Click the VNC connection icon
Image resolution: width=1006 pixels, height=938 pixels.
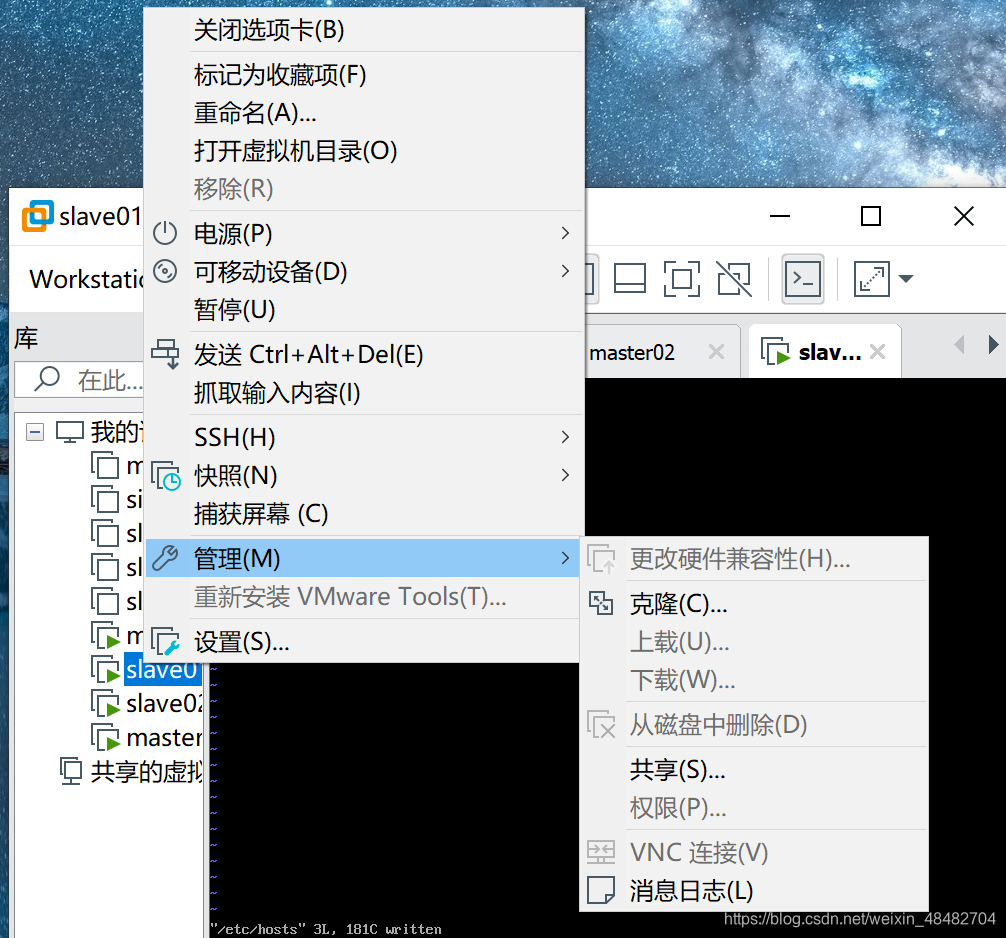point(601,852)
